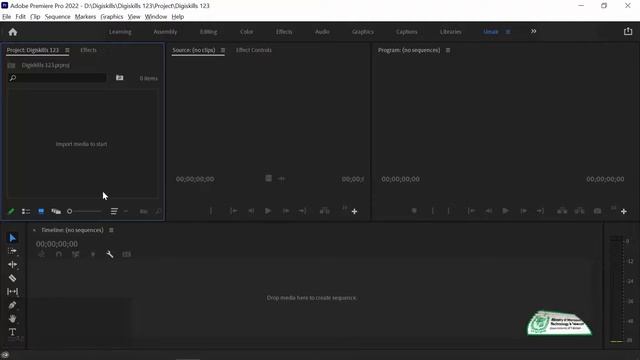Select the Pen tool
Screen dimensions: 640x360
pos(13,305)
